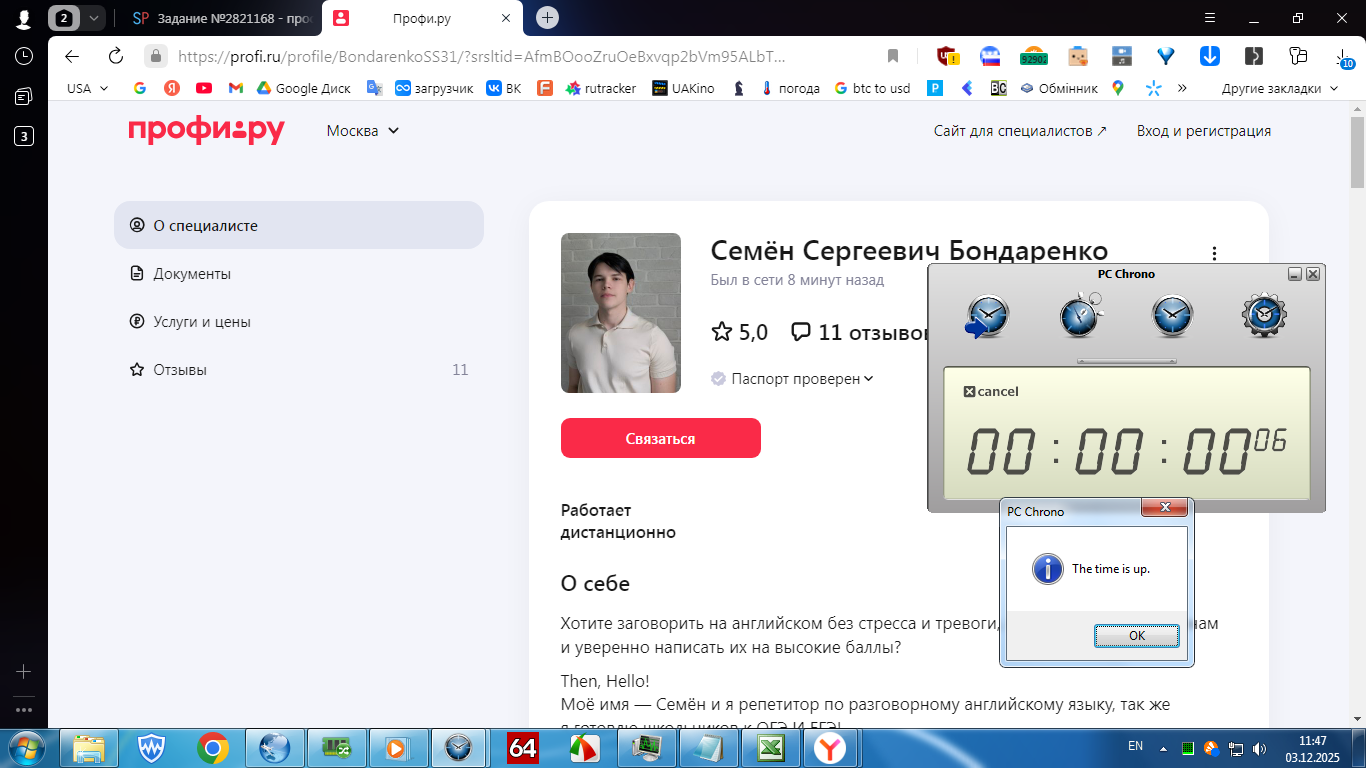Screen dimensions: 1366x768
Task: Open the plain clock icon in PC Chrono
Action: [1172, 316]
